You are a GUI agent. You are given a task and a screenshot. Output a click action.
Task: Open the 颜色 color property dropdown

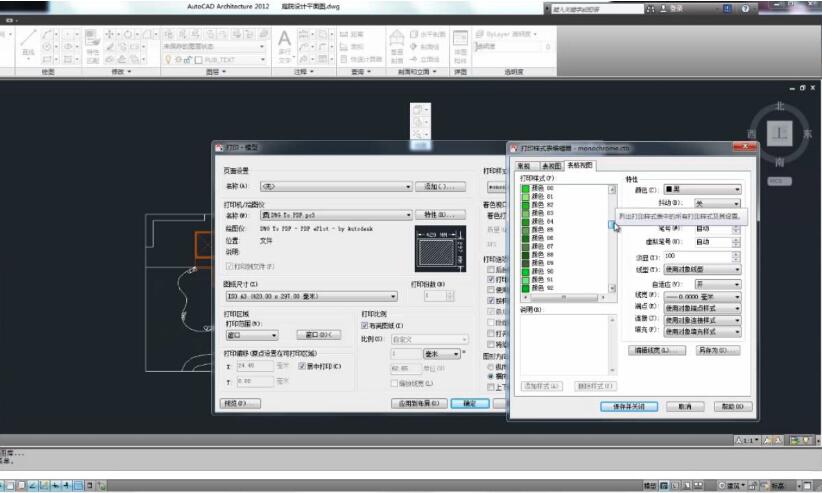click(x=702, y=189)
